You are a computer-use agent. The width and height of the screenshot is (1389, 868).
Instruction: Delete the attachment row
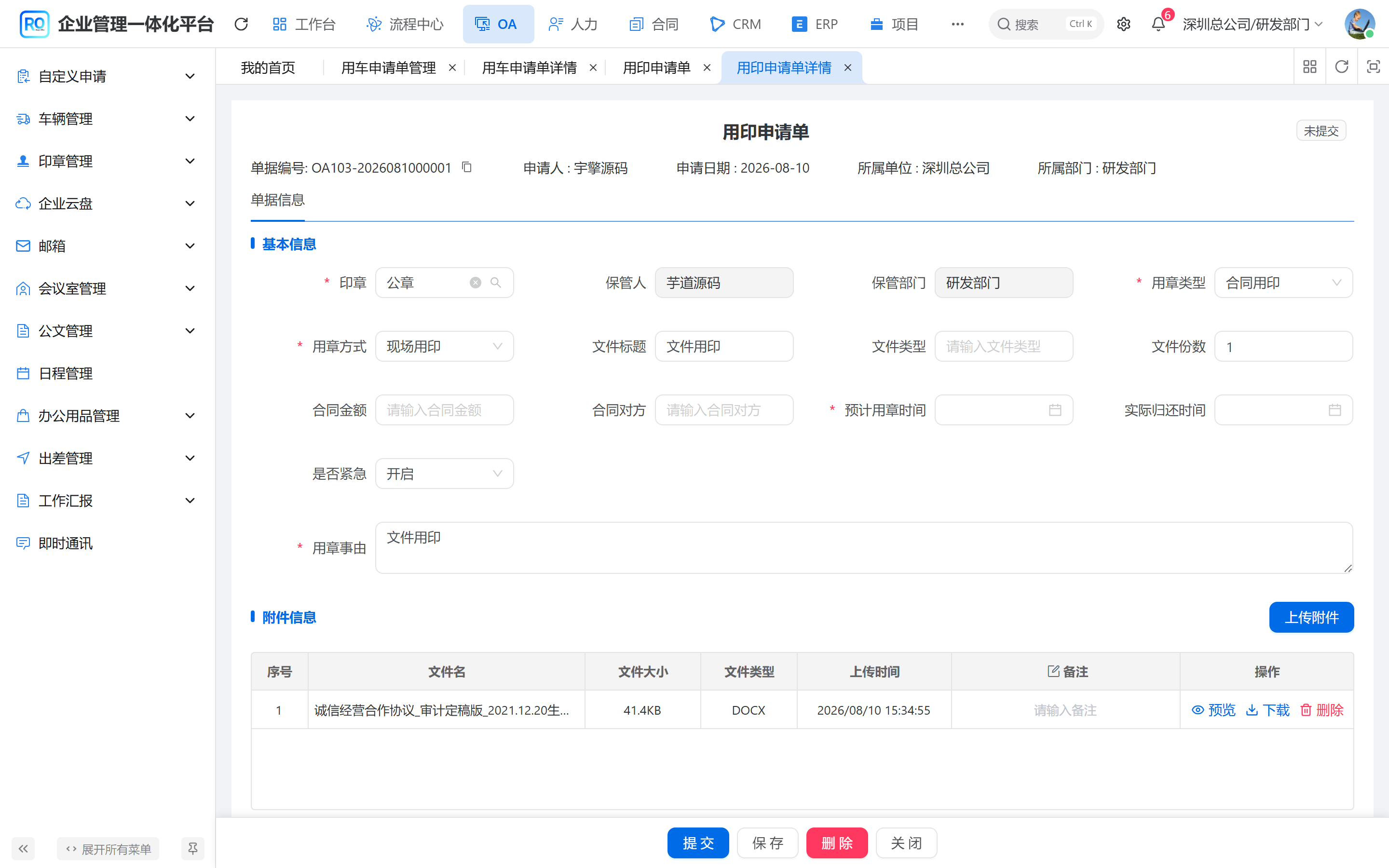[x=1322, y=710]
